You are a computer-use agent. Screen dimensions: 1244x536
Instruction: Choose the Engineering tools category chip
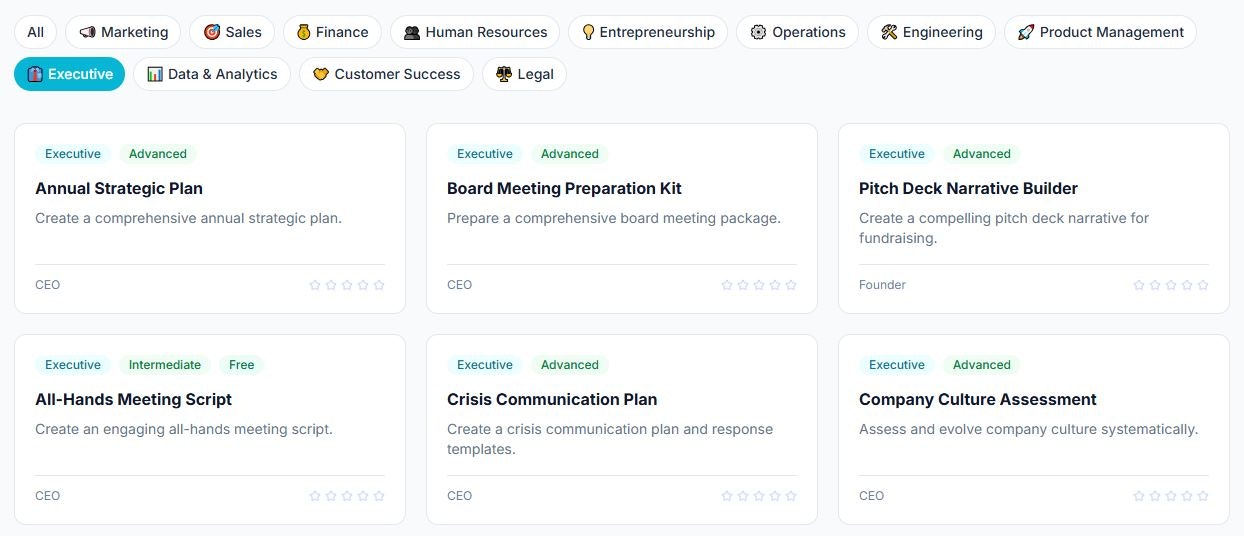click(931, 32)
